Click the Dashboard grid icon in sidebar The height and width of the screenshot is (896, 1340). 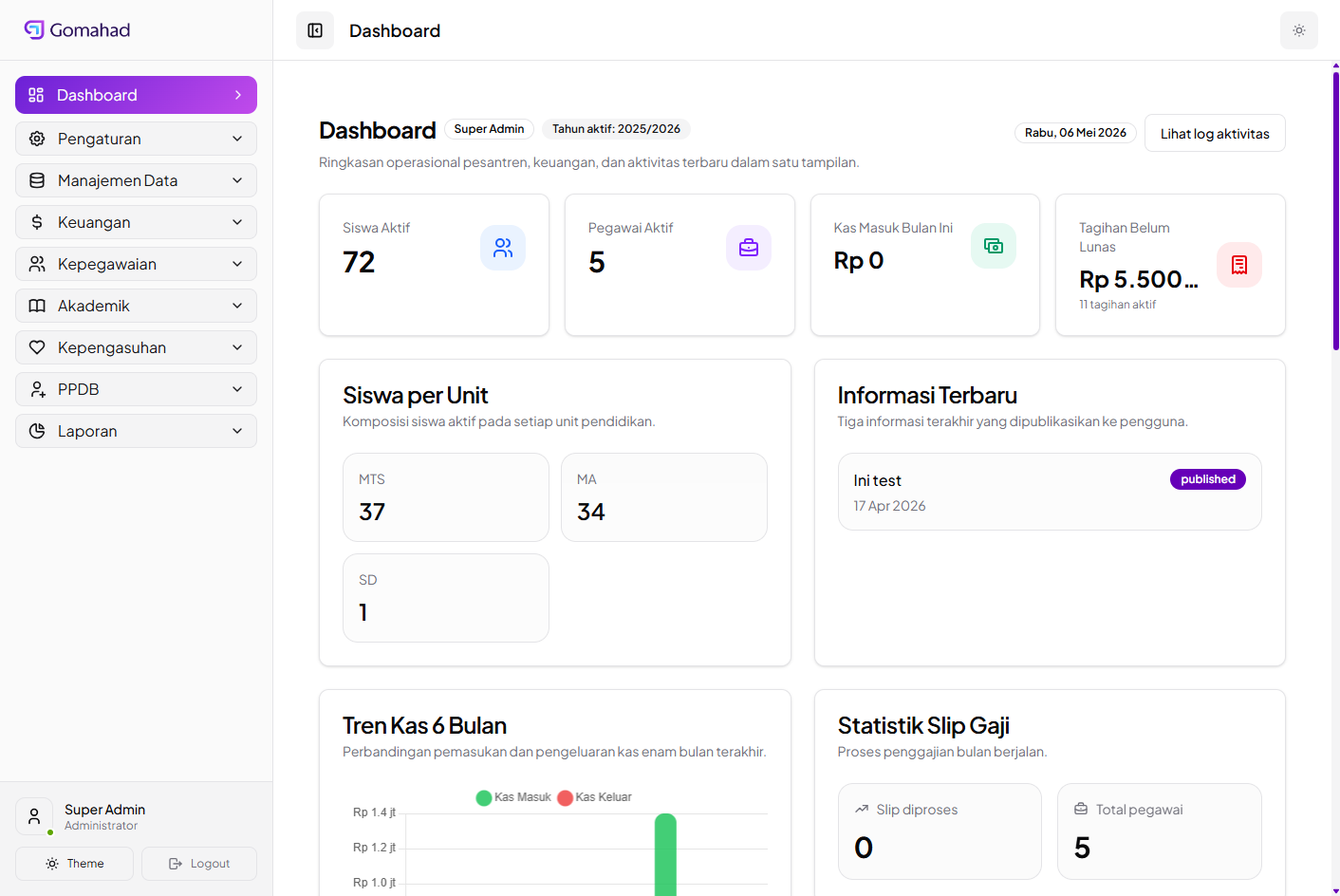tap(36, 95)
